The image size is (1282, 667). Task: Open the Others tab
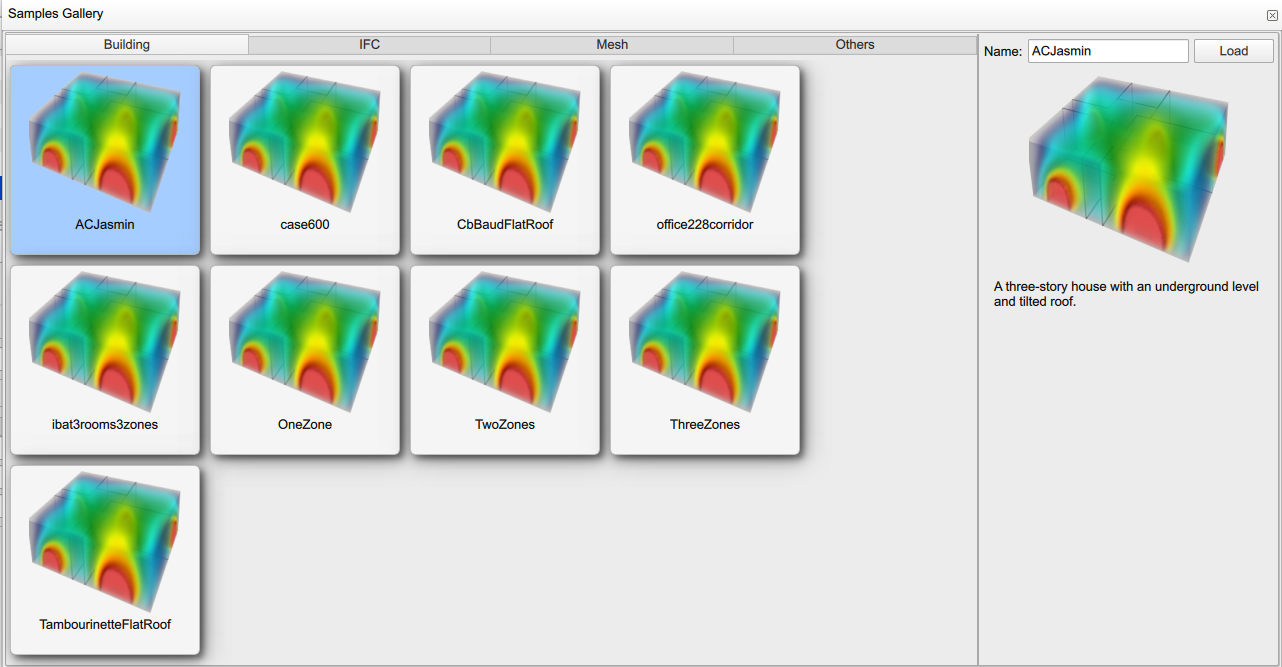[855, 45]
